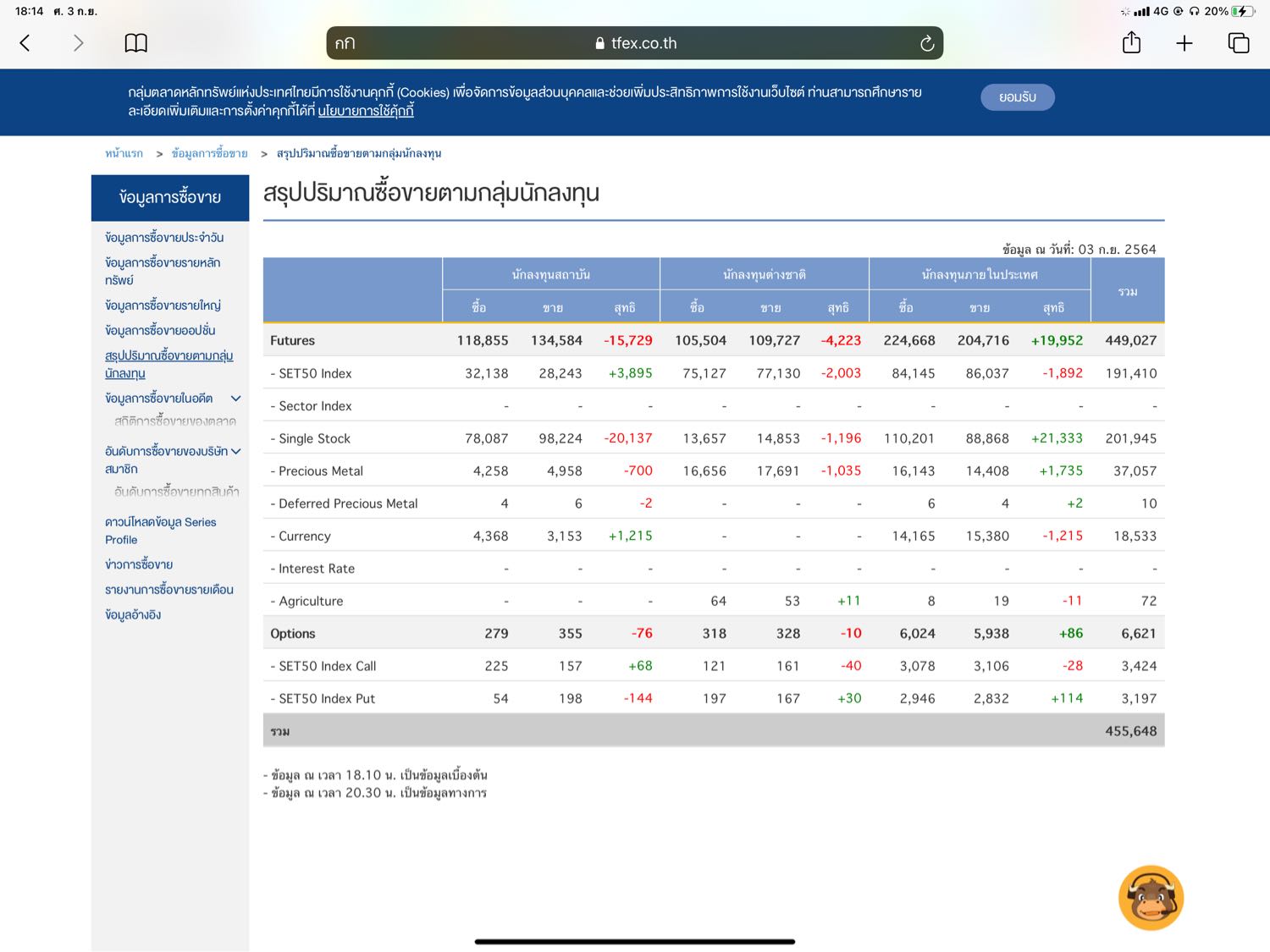Accept cookies with the ยอมรับ button

tap(1018, 97)
